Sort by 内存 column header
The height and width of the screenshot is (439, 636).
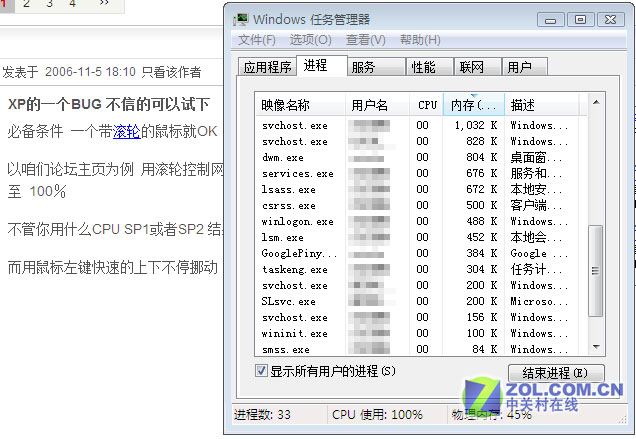click(x=474, y=105)
